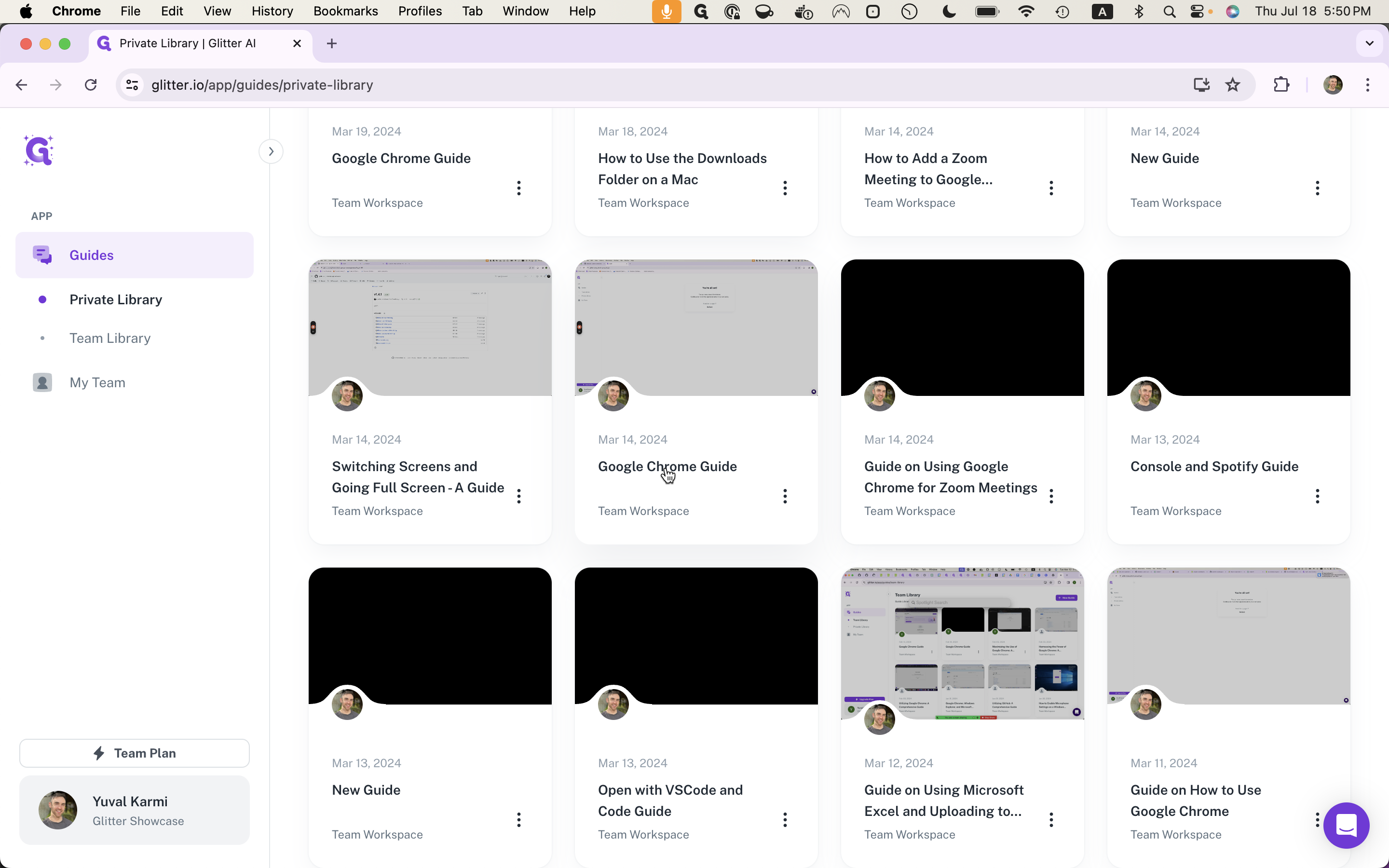The image size is (1389, 868).
Task: Close the Private Library tab
Action: pos(297,43)
